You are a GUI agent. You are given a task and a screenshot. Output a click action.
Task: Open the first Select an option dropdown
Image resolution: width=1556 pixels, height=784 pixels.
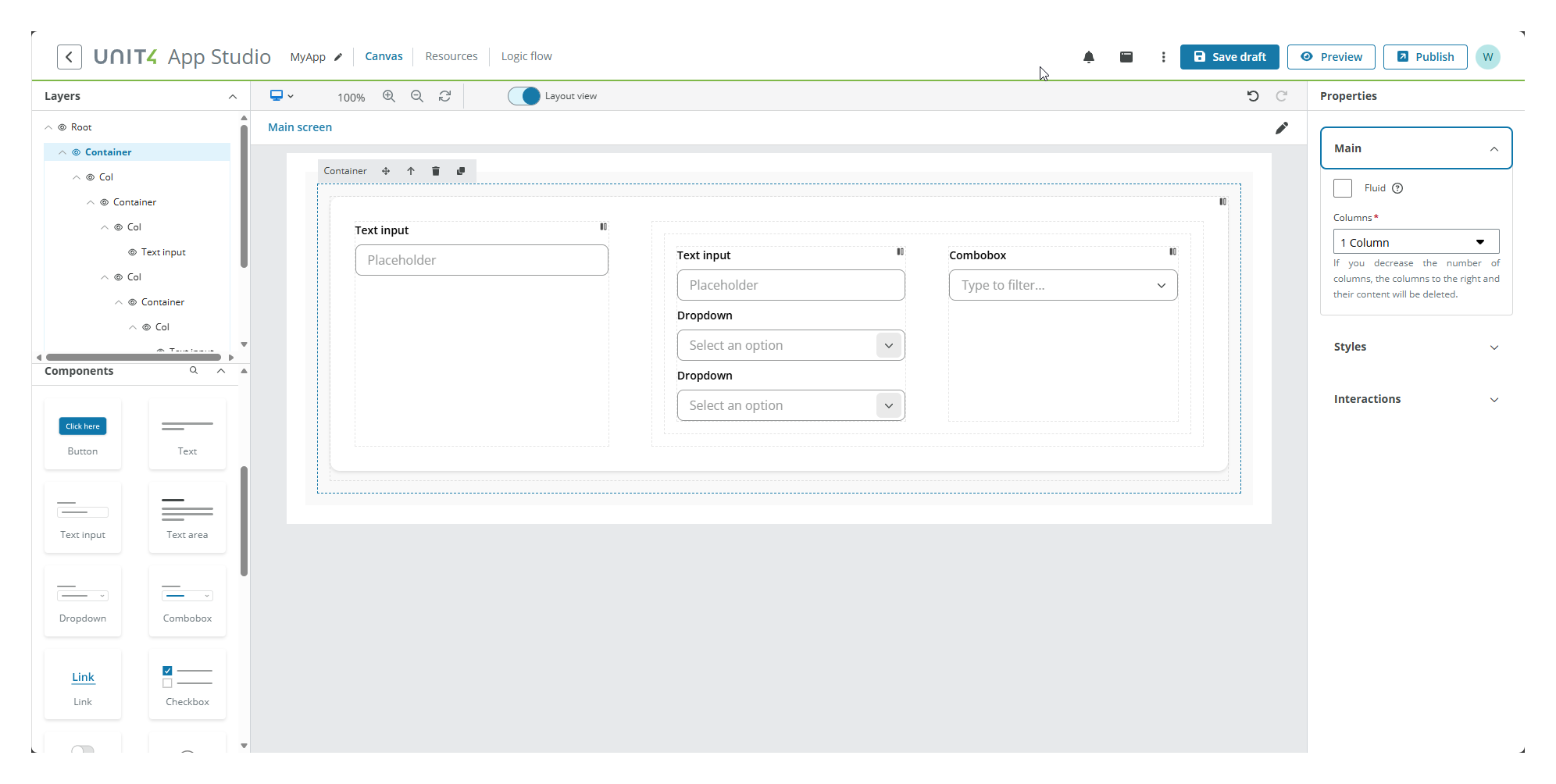(790, 345)
